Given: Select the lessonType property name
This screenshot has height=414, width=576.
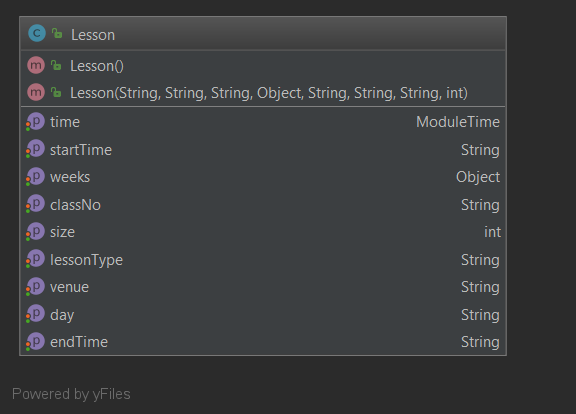Looking at the screenshot, I should coord(86,260).
